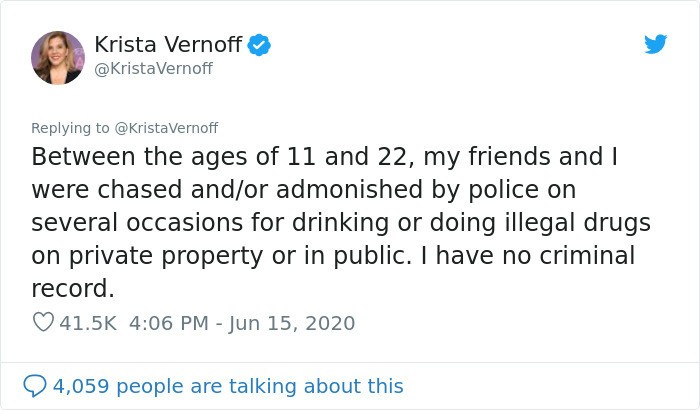Click the blue verified badge

258,44
